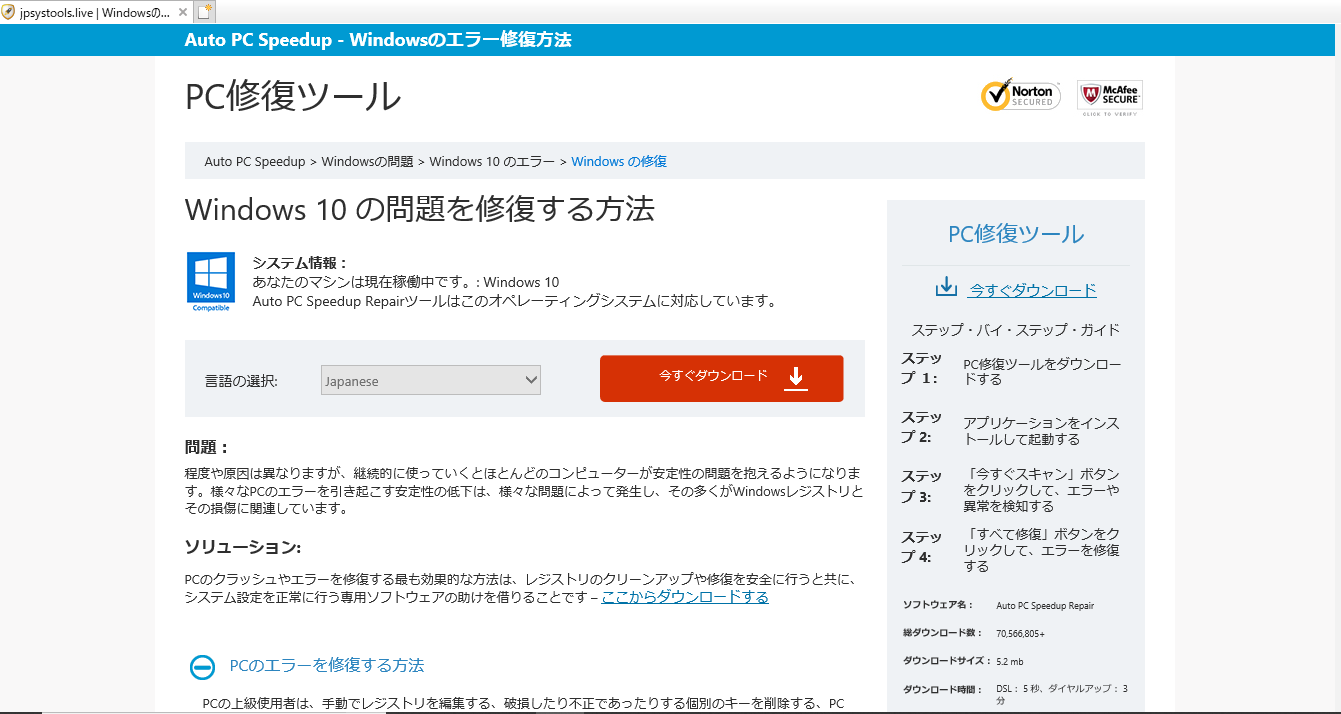The image size is (1341, 714).
Task: Click the システム情報 label
Action: (x=300, y=263)
